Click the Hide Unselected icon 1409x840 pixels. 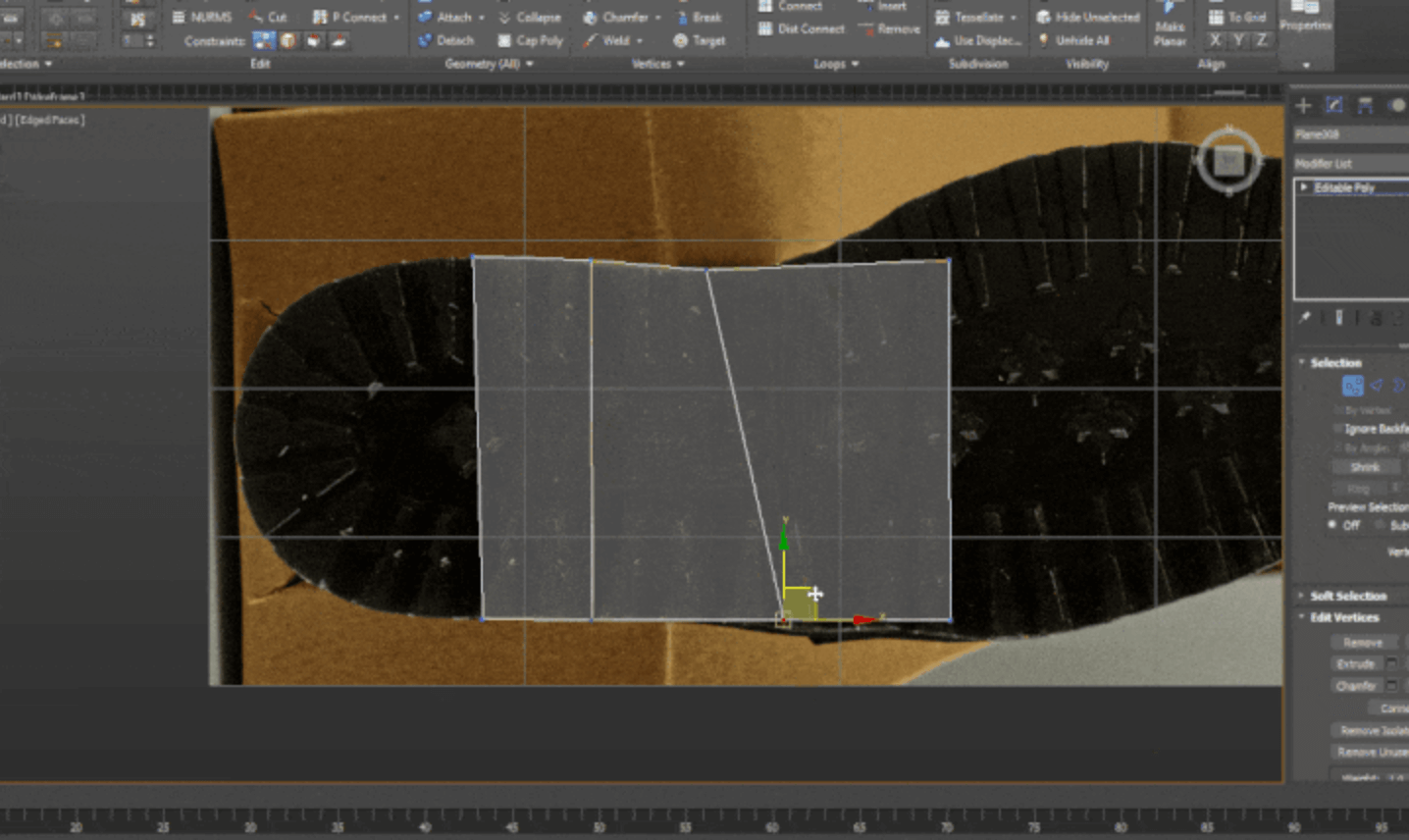coord(1044,17)
